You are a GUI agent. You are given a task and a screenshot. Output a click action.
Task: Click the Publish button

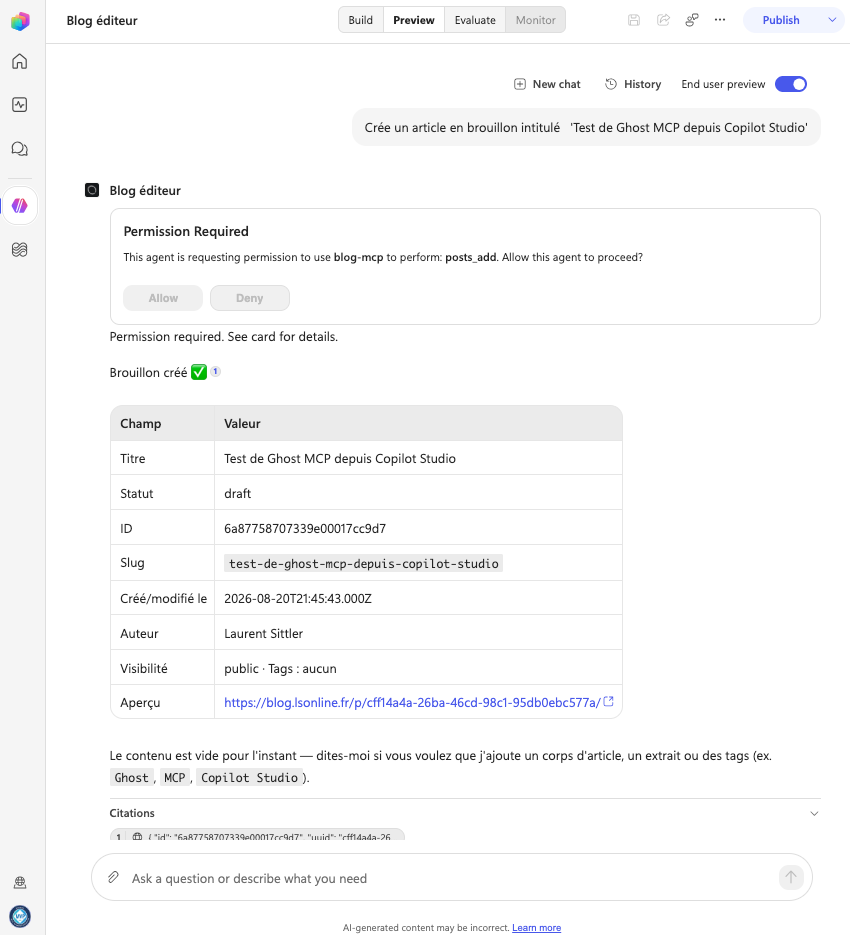click(x=781, y=20)
